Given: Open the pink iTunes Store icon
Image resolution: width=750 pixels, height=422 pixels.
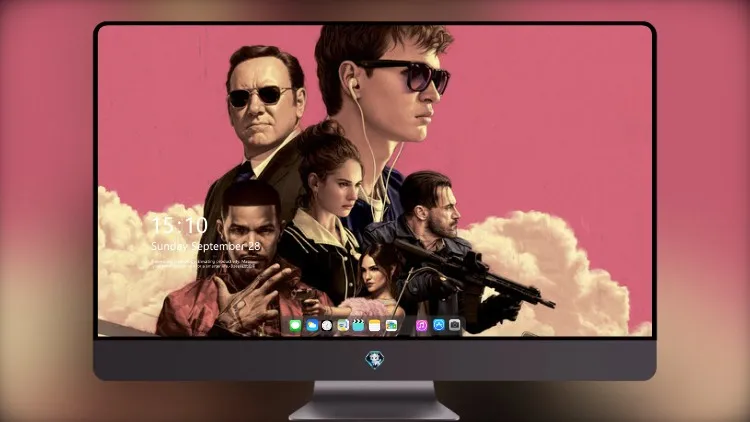Looking at the screenshot, I should (x=421, y=326).
